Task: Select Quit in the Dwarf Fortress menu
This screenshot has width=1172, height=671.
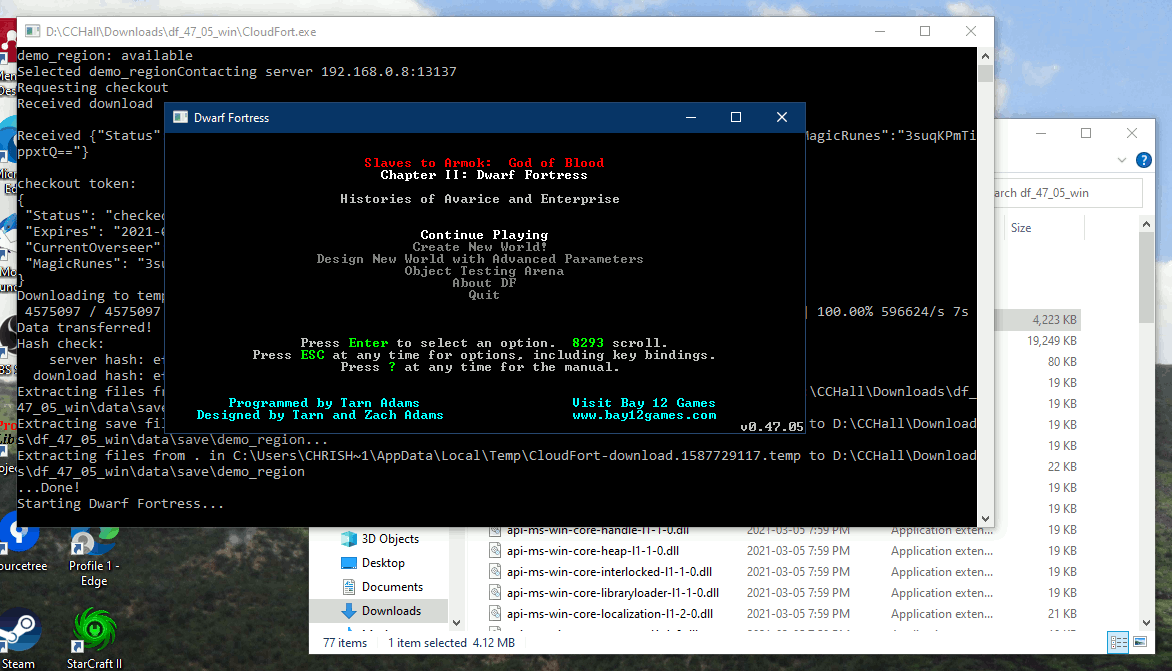Action: [x=484, y=293]
